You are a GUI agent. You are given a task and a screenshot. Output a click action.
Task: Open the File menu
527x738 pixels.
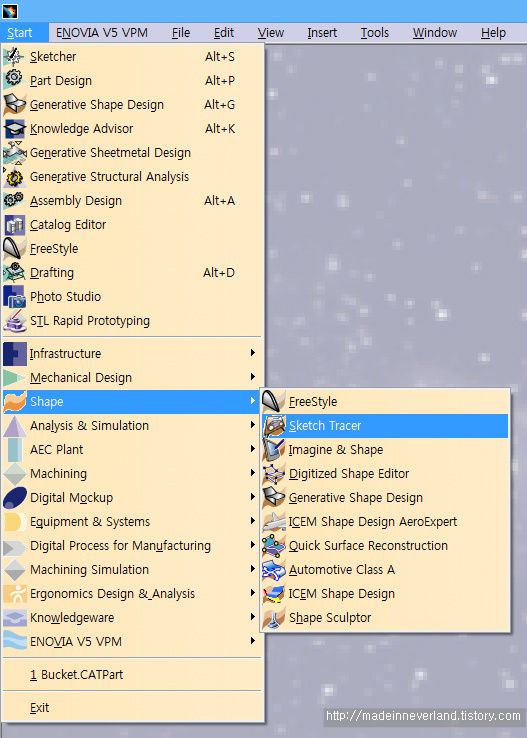[181, 33]
